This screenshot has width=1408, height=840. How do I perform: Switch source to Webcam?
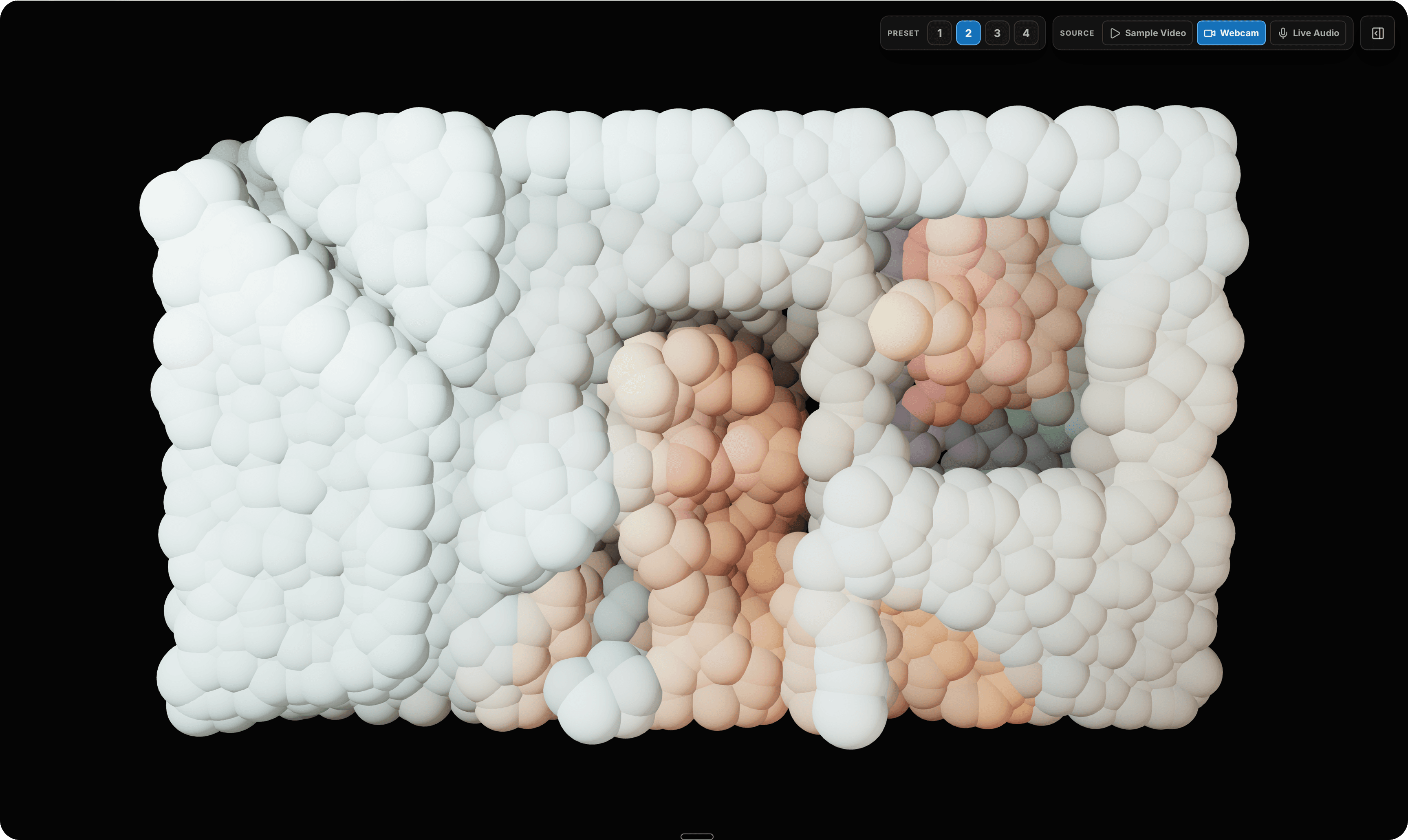[x=1231, y=33]
